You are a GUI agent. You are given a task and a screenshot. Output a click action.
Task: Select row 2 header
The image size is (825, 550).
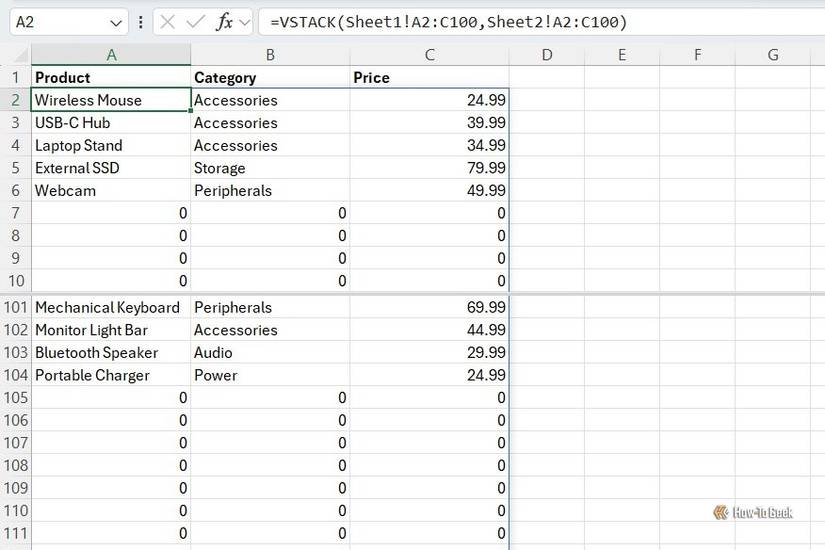tap(15, 100)
